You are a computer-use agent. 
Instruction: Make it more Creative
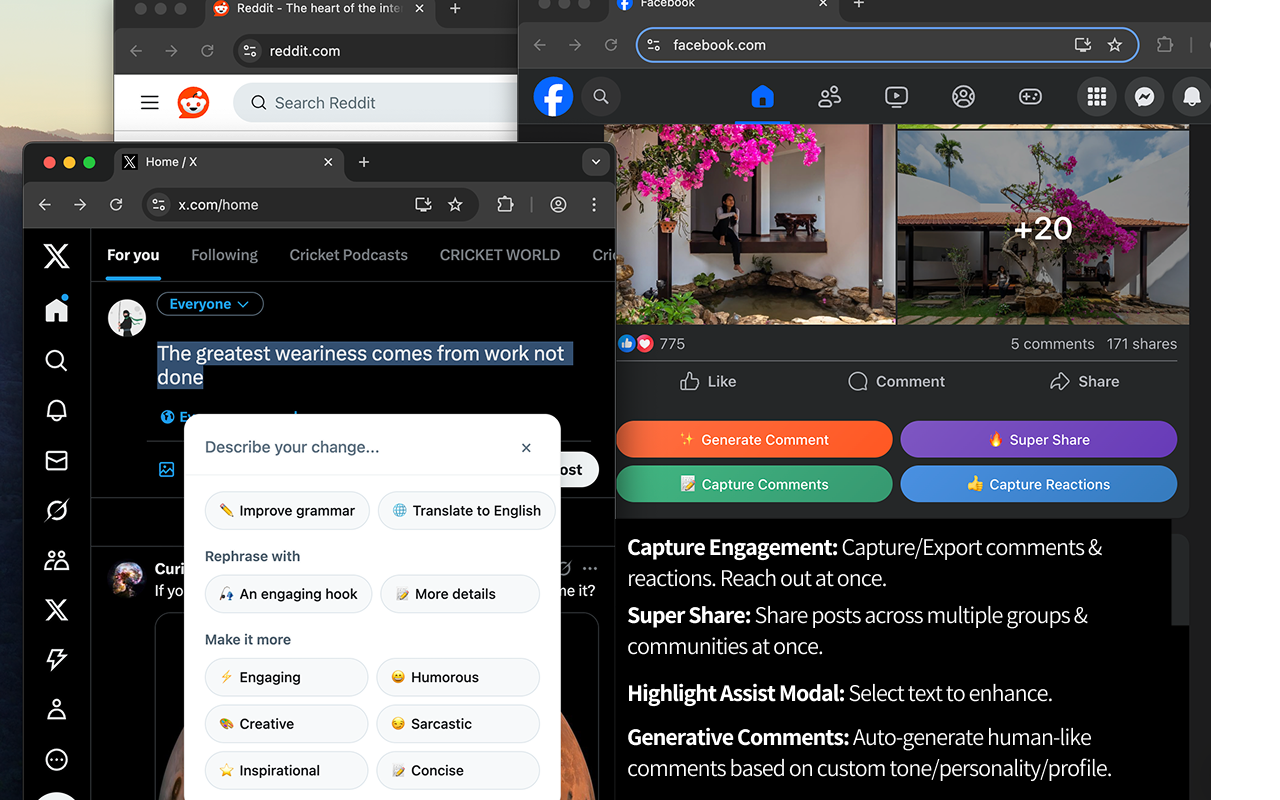[x=286, y=724]
